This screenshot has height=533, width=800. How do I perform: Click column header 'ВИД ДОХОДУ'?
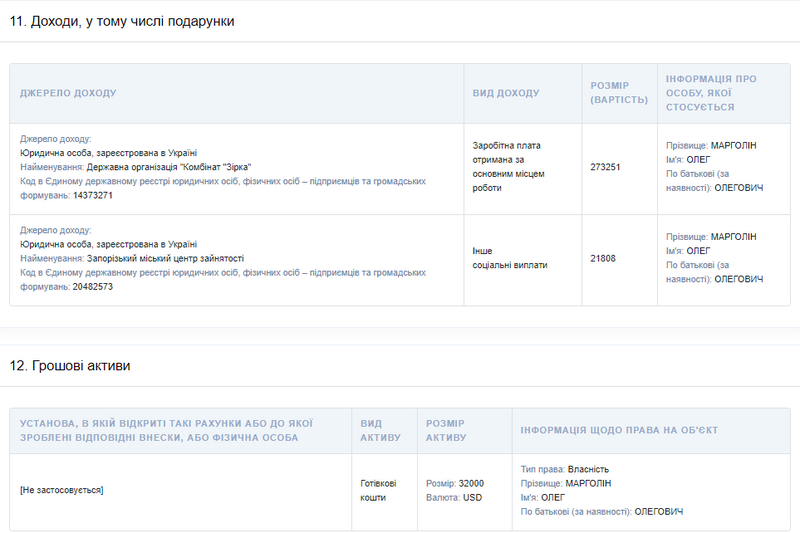[x=506, y=93]
